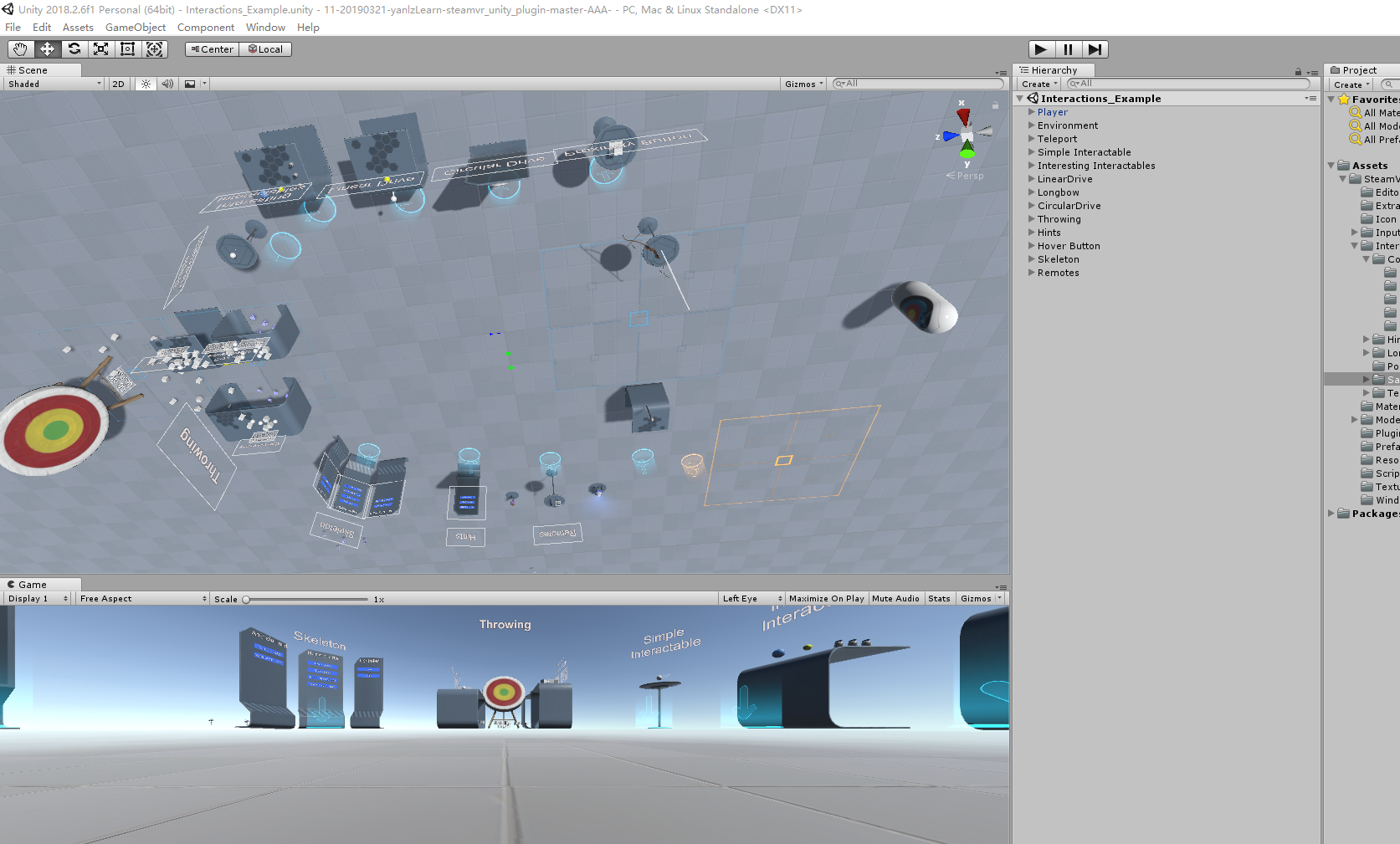
Task: Select the Longbow object in Hierarchy
Action: (1058, 192)
